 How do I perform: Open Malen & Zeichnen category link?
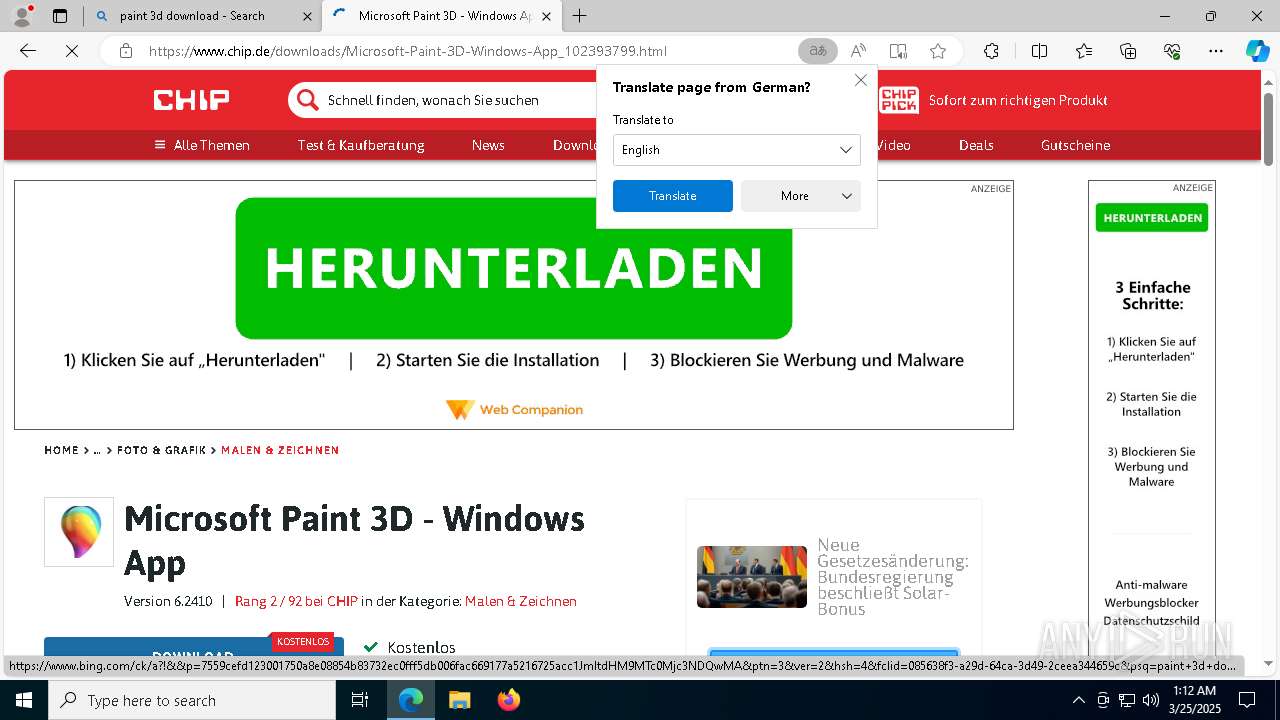pos(521,601)
